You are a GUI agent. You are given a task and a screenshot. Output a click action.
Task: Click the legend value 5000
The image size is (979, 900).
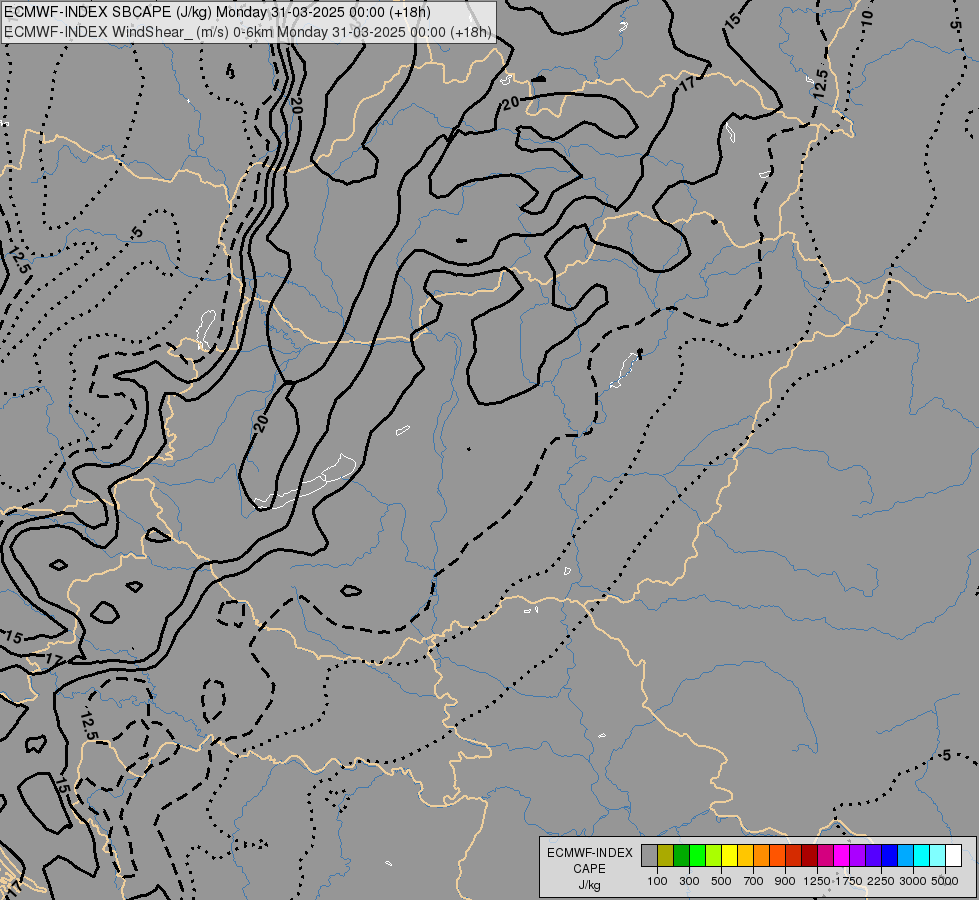tap(945, 881)
